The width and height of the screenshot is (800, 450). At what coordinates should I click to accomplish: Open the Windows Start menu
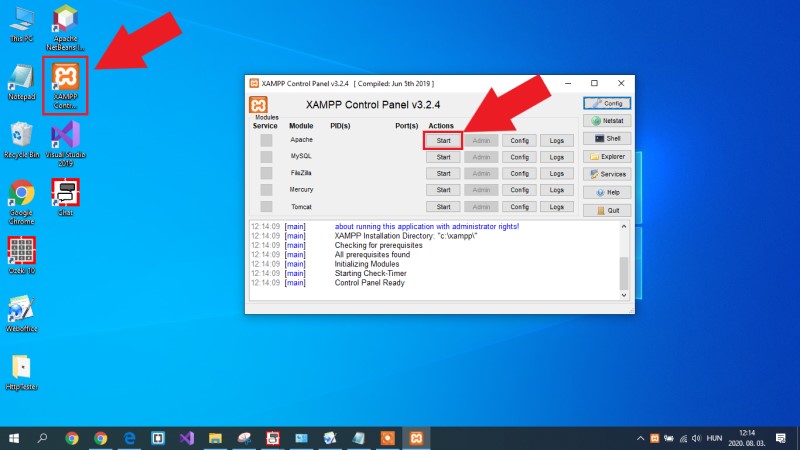click(14, 438)
